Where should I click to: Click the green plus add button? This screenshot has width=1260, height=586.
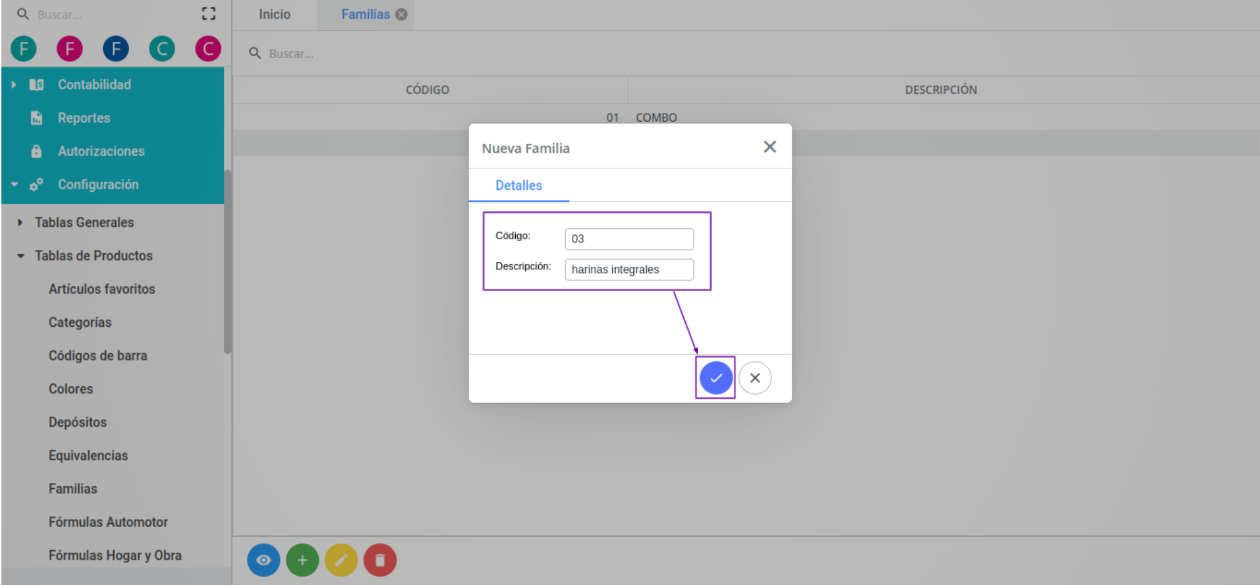pos(303,561)
